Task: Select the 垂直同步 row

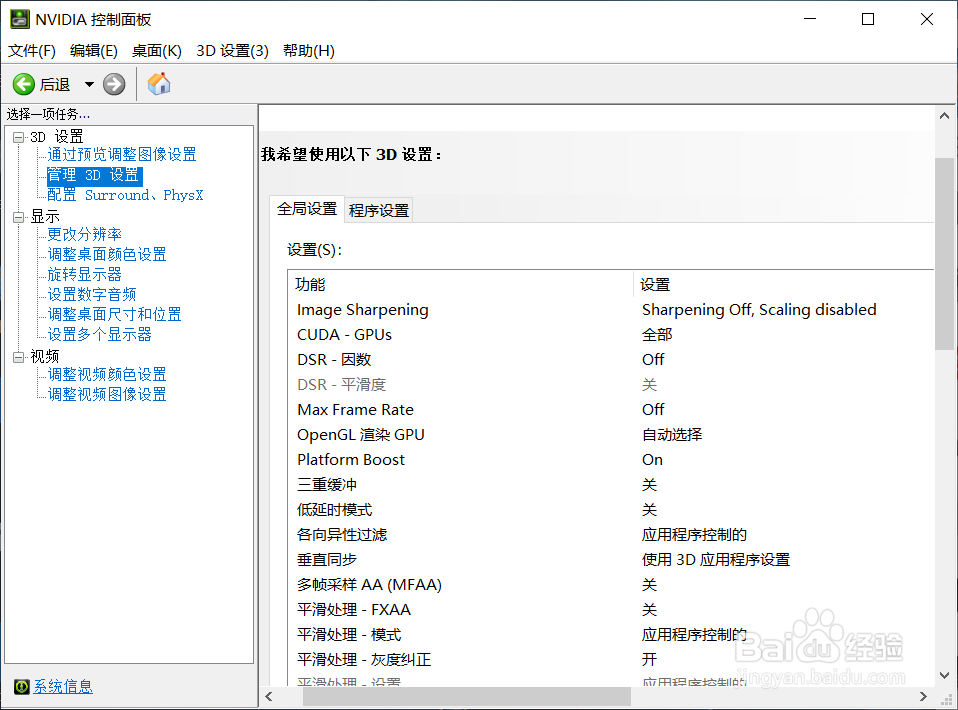Action: 611,560
